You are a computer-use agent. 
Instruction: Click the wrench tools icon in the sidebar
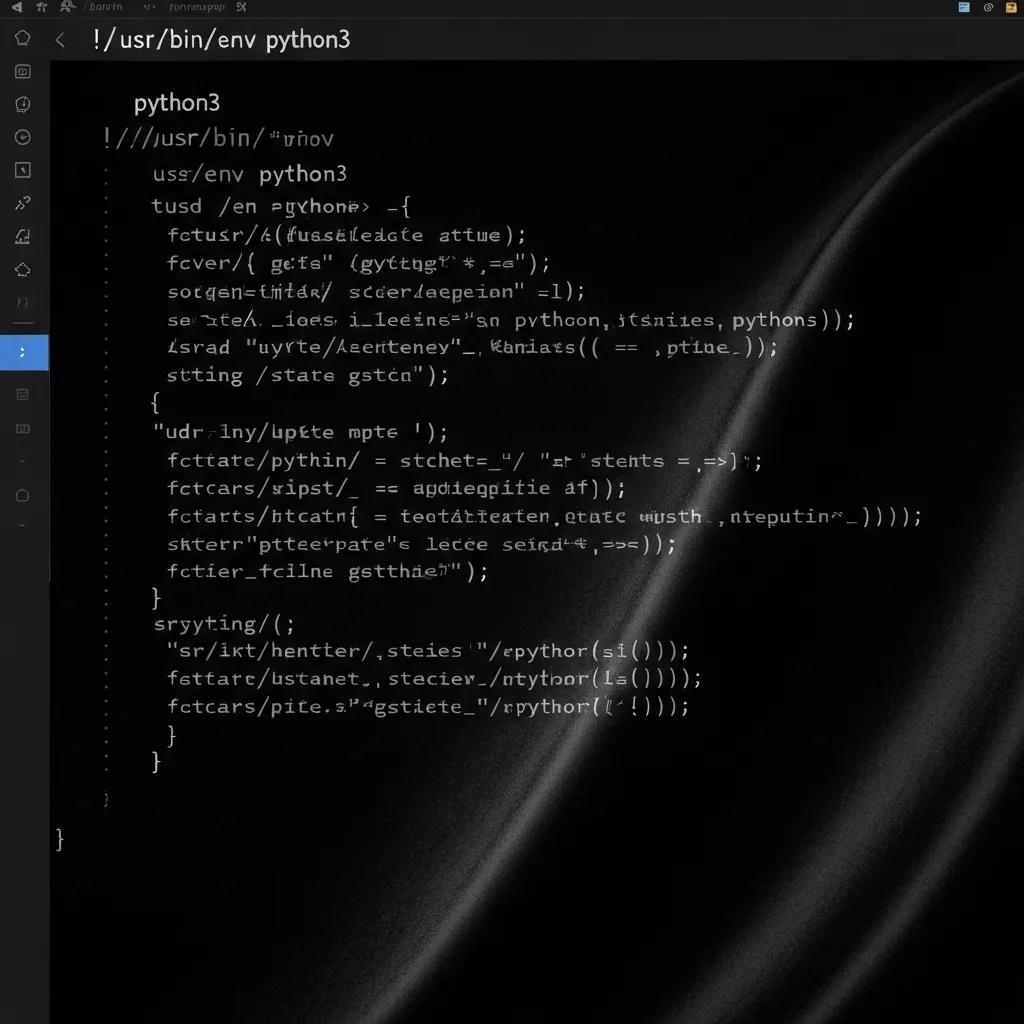(x=22, y=203)
